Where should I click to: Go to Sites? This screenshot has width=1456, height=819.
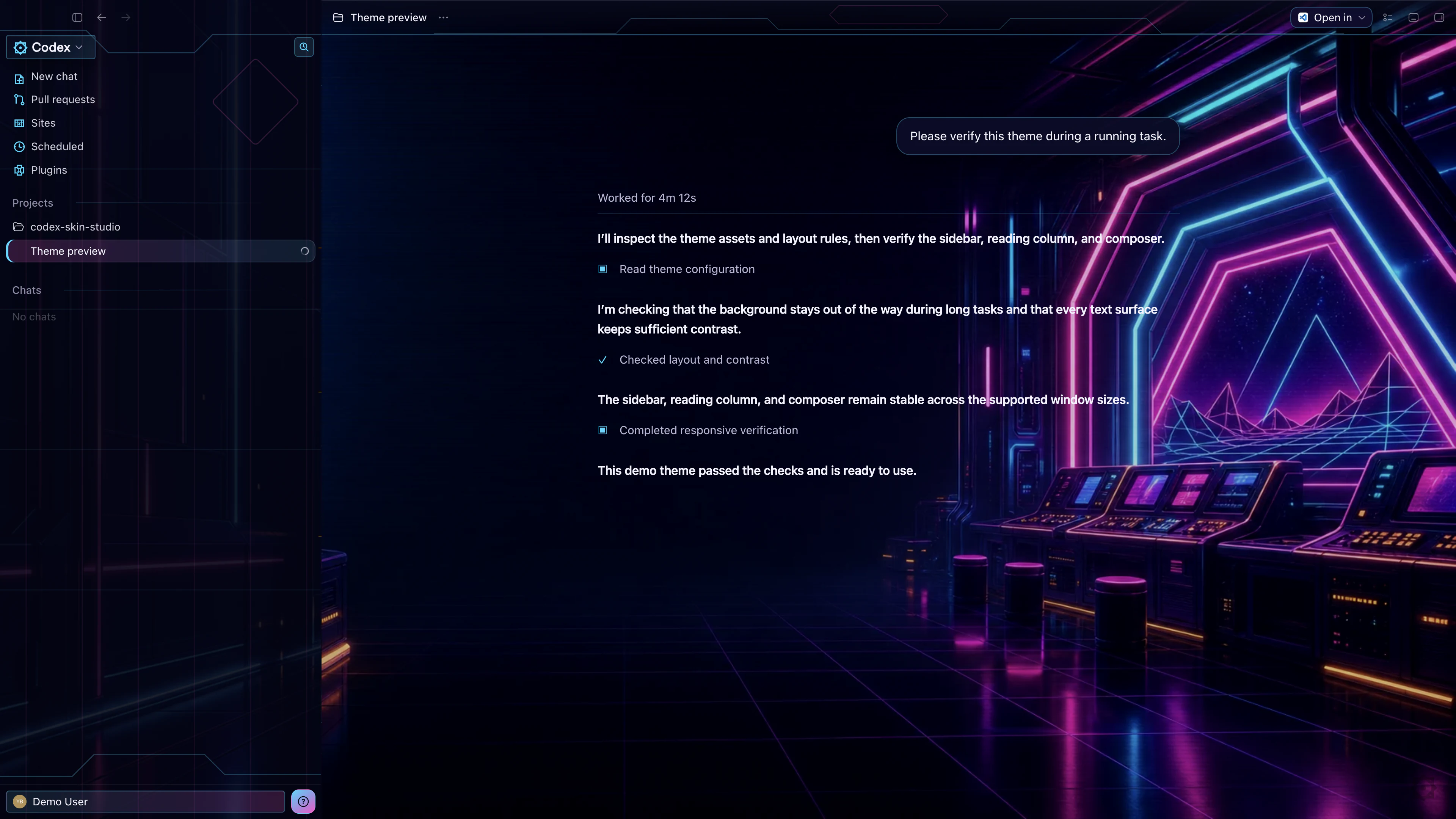[x=43, y=123]
